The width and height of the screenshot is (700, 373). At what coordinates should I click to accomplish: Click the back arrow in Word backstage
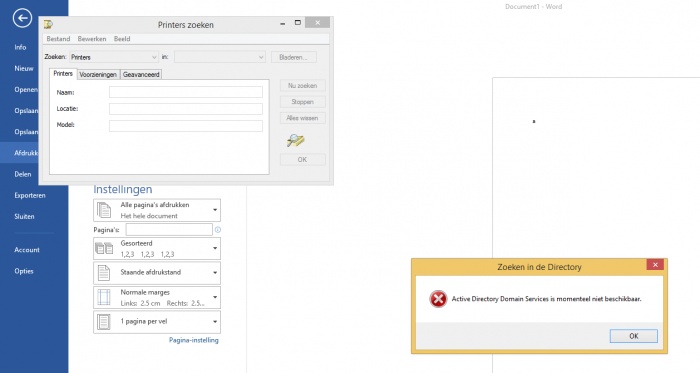tap(22, 18)
